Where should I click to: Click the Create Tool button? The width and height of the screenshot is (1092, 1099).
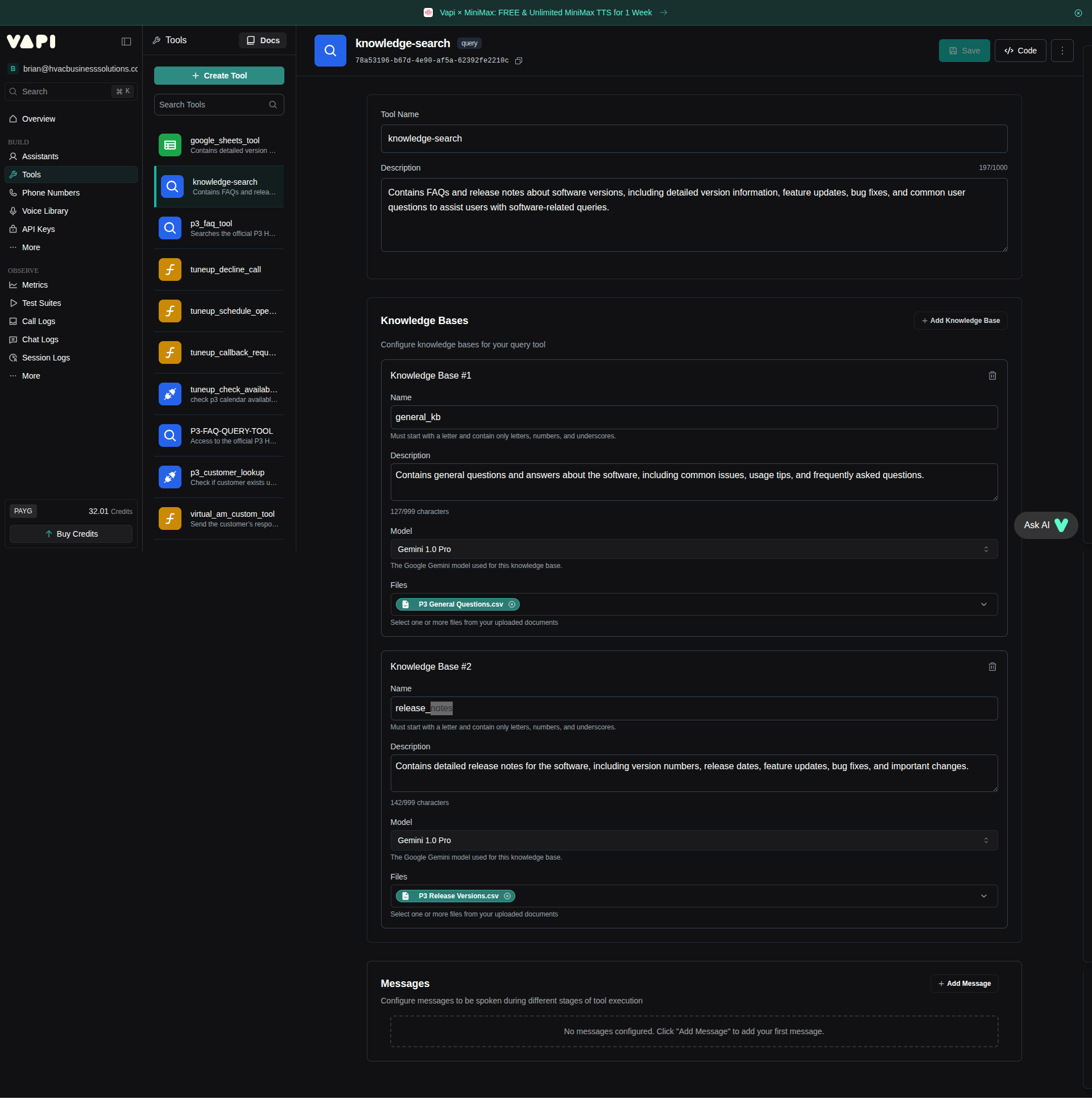click(218, 75)
